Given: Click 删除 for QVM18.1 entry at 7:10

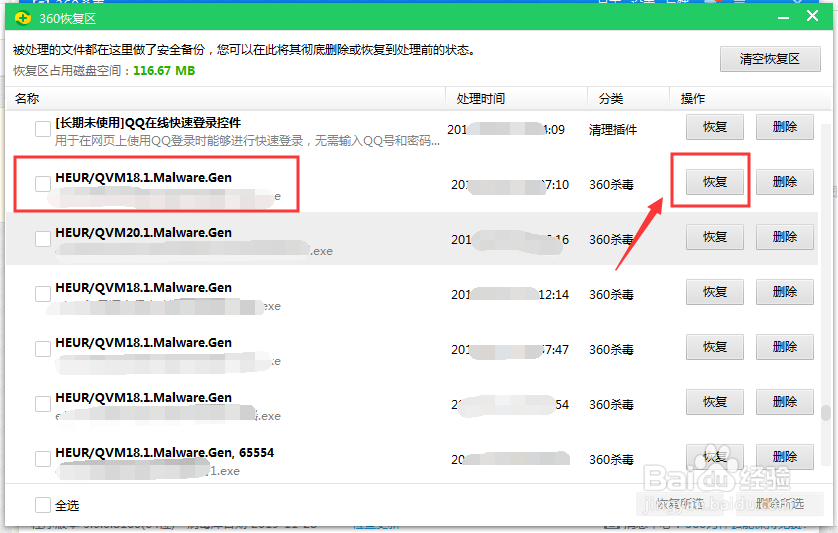Looking at the screenshot, I should 785,182.
